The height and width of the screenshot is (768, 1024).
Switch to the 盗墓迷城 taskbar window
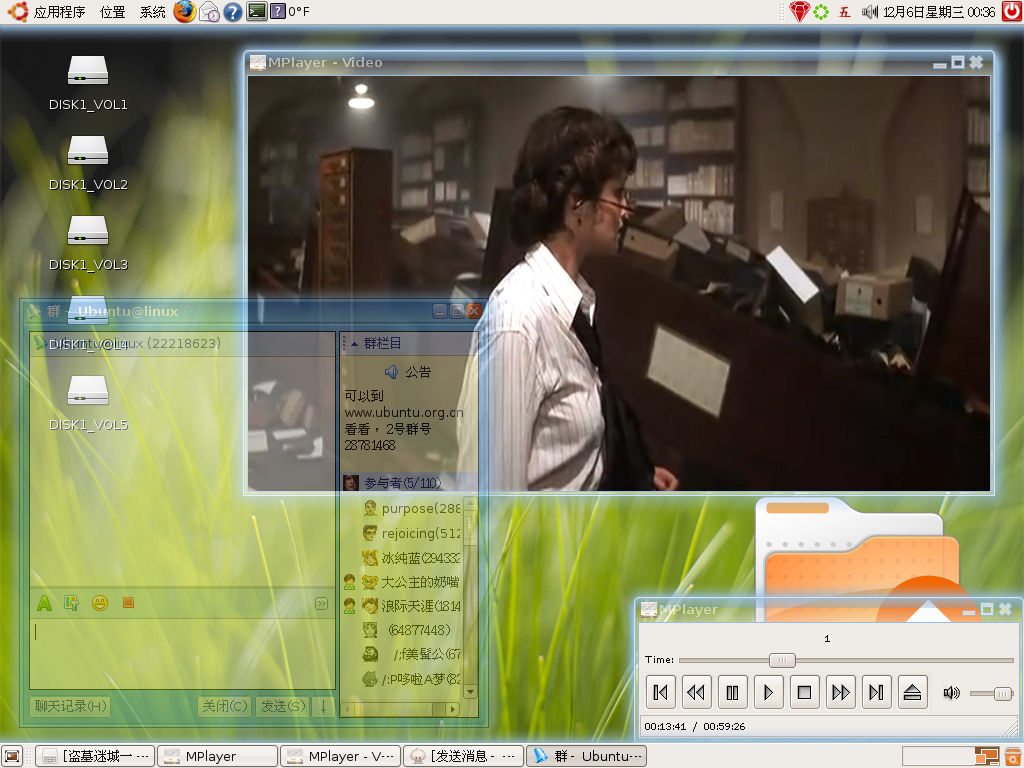coord(95,756)
